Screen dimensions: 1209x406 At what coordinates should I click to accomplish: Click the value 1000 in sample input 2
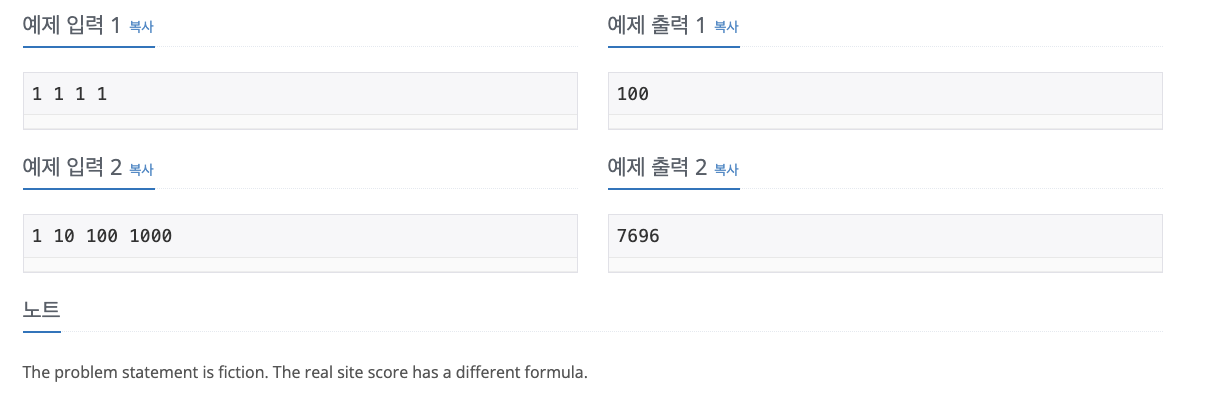150,236
